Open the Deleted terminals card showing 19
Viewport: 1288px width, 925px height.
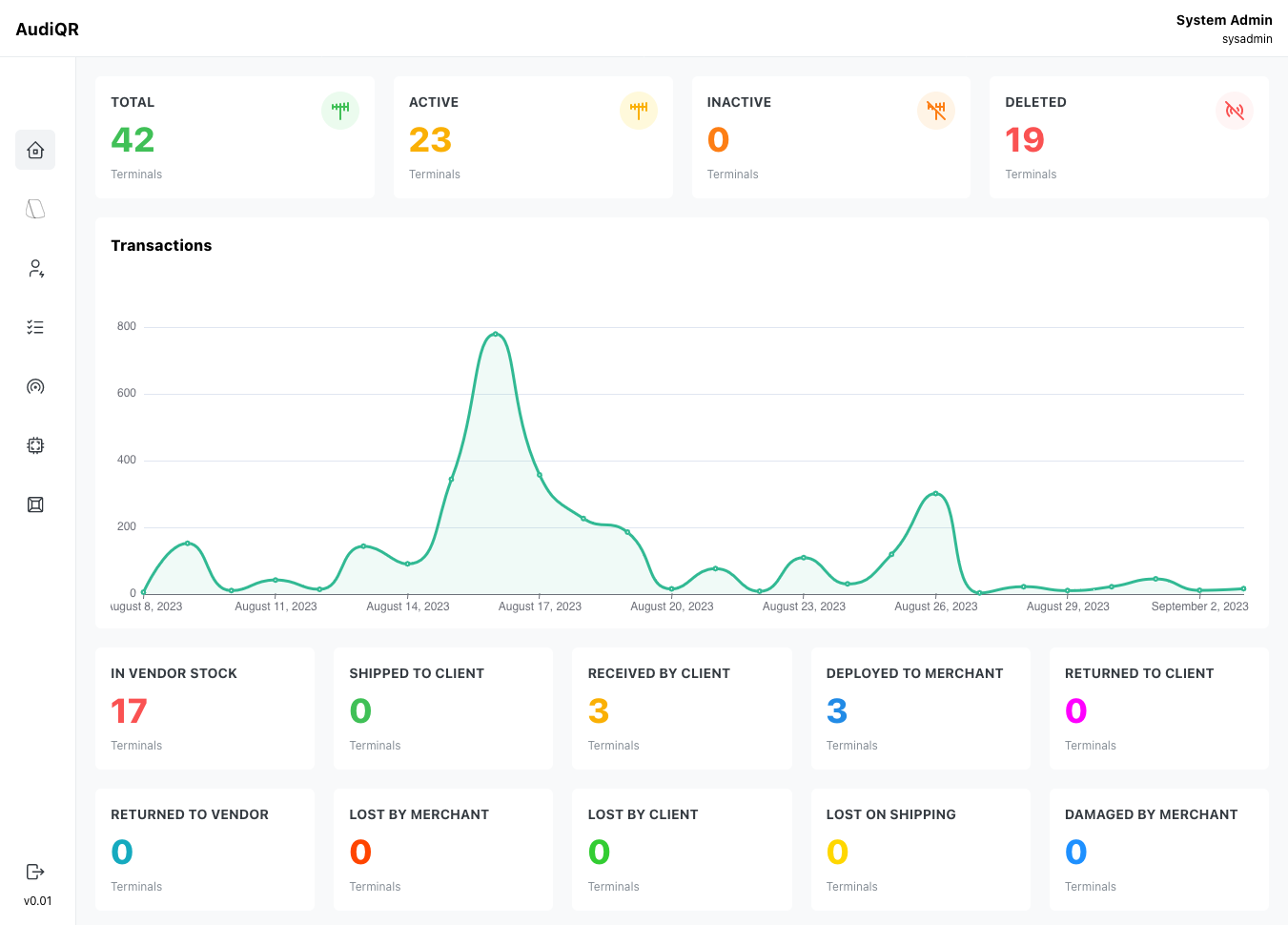(1129, 137)
